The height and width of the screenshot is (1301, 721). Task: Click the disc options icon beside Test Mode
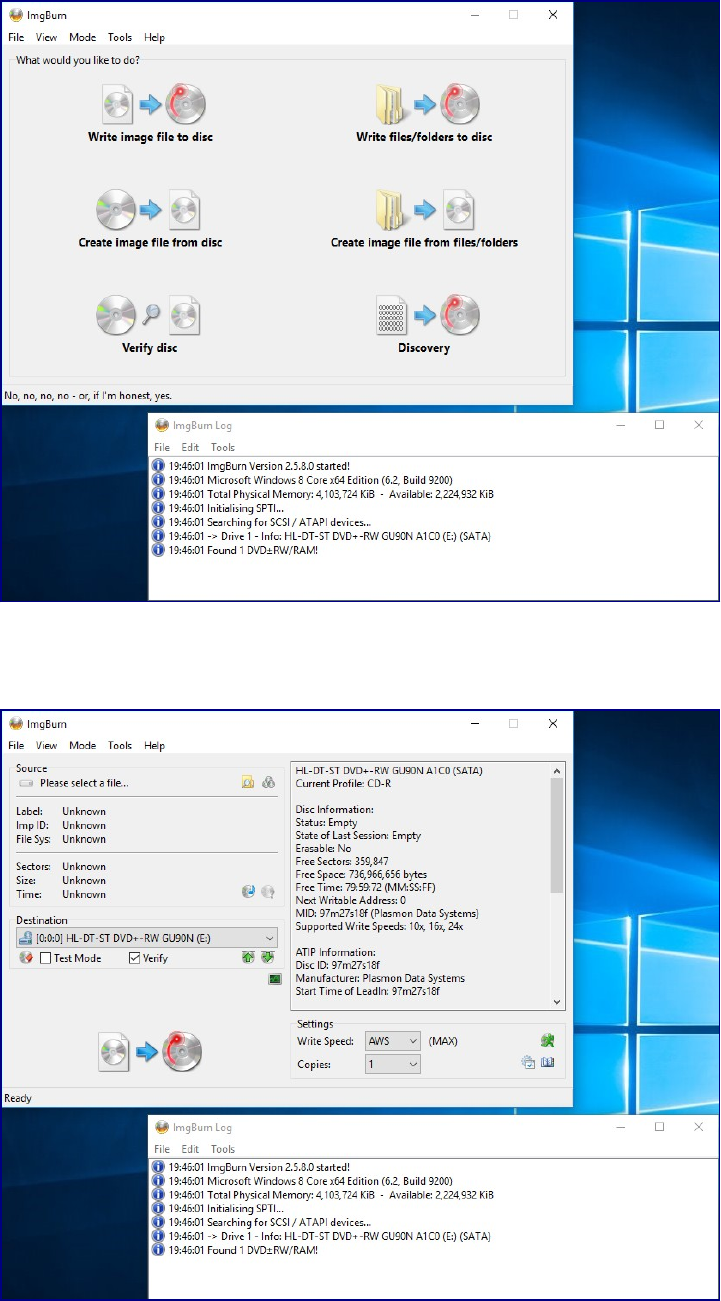point(27,958)
